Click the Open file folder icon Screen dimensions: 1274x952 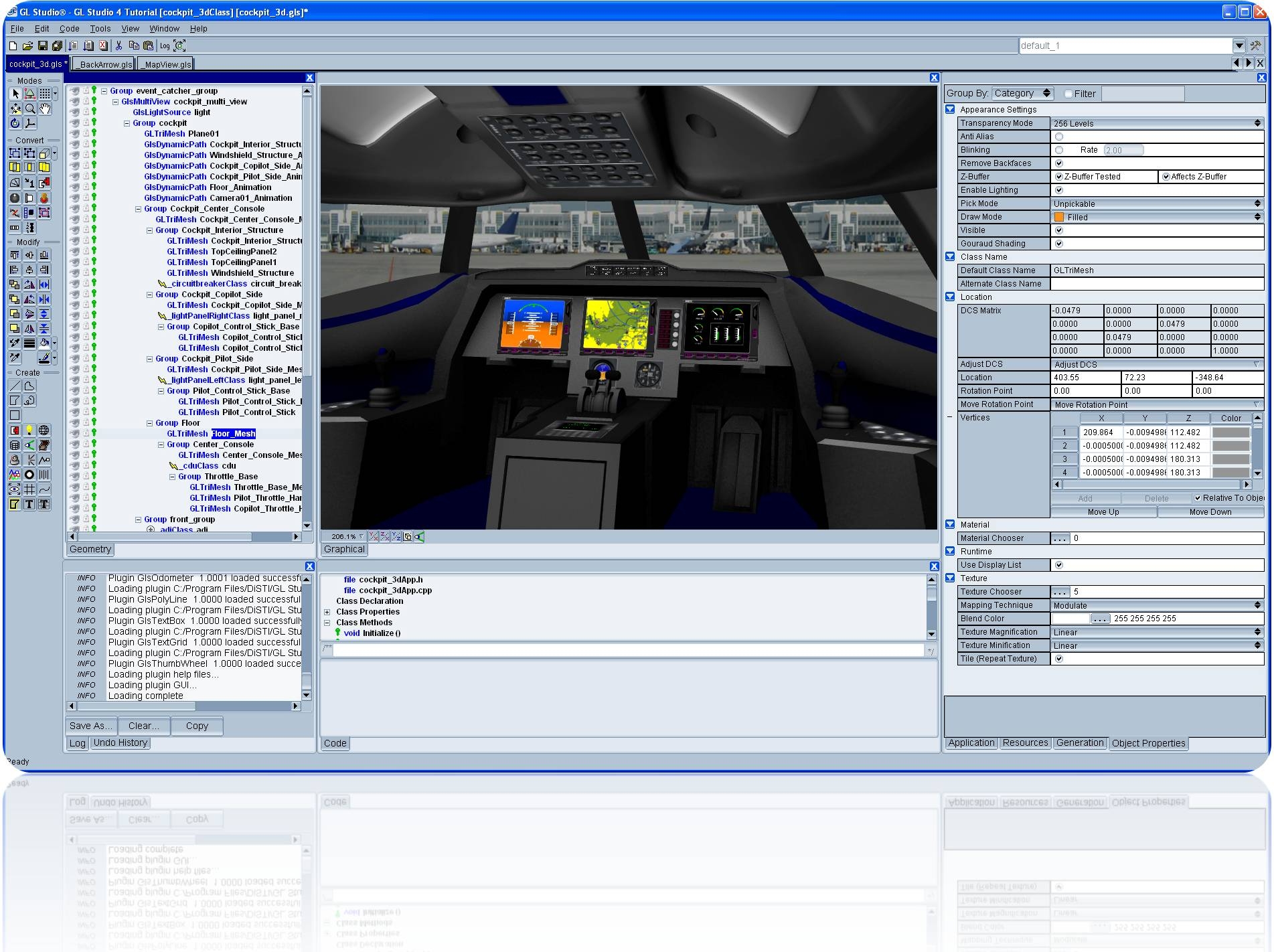(27, 46)
